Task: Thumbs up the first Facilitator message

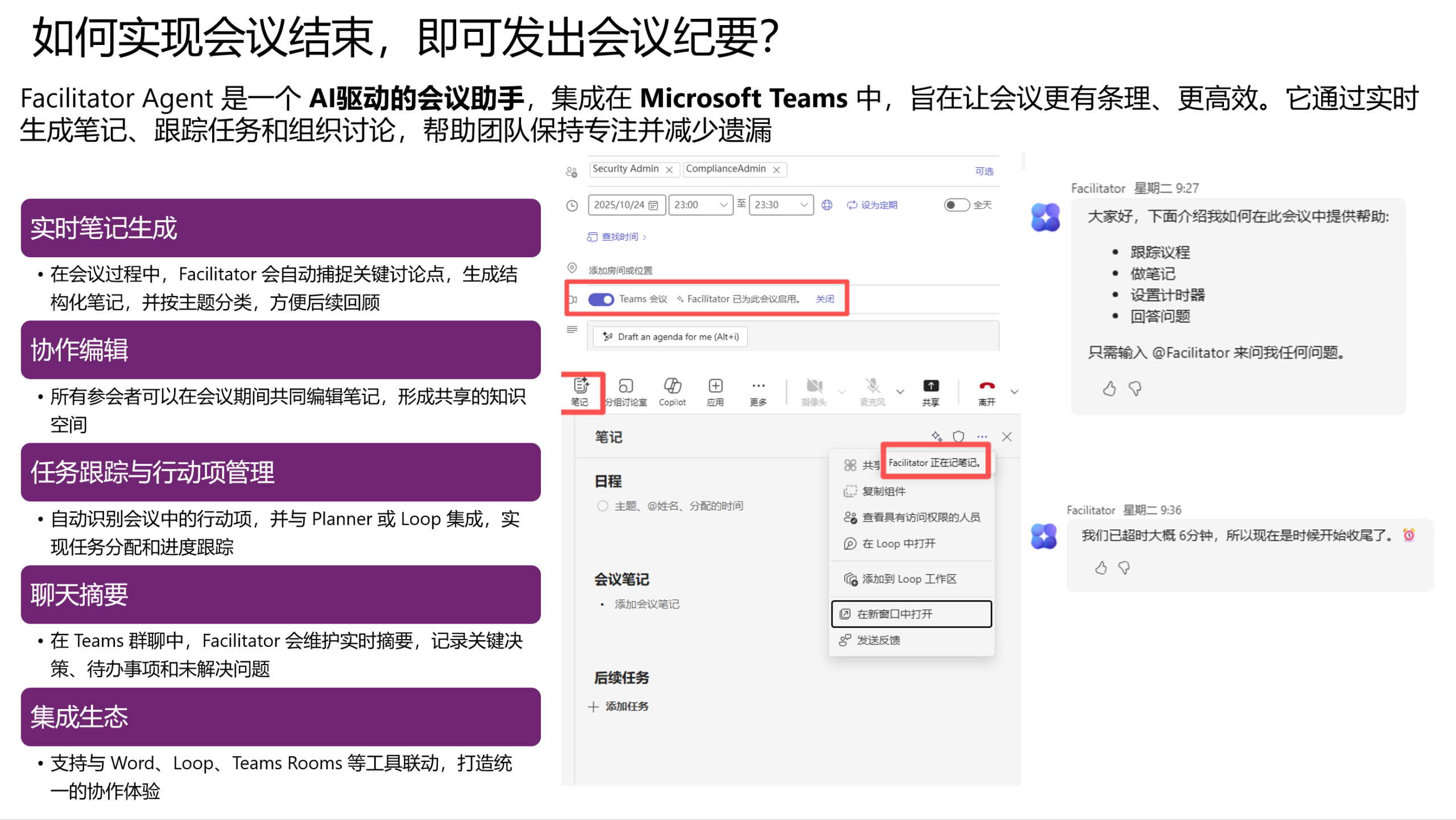Action: 1109,389
